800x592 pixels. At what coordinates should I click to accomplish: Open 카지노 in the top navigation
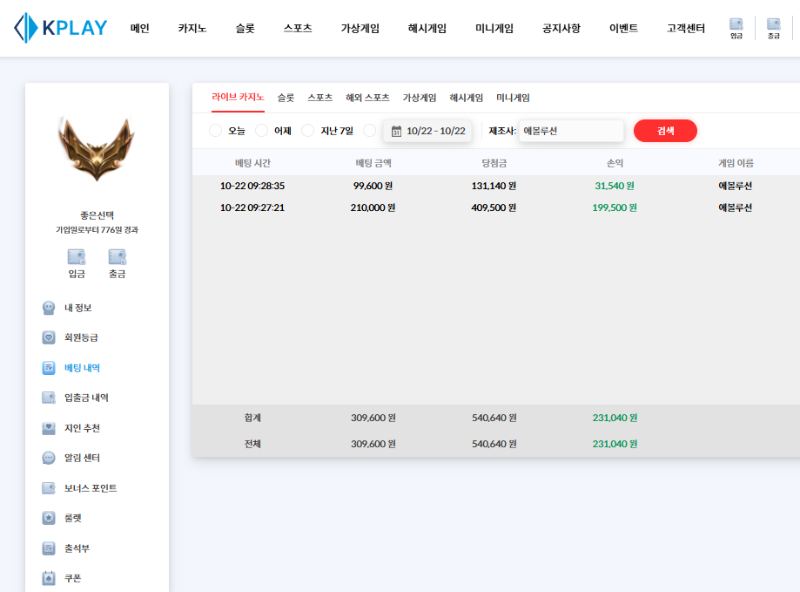point(192,28)
